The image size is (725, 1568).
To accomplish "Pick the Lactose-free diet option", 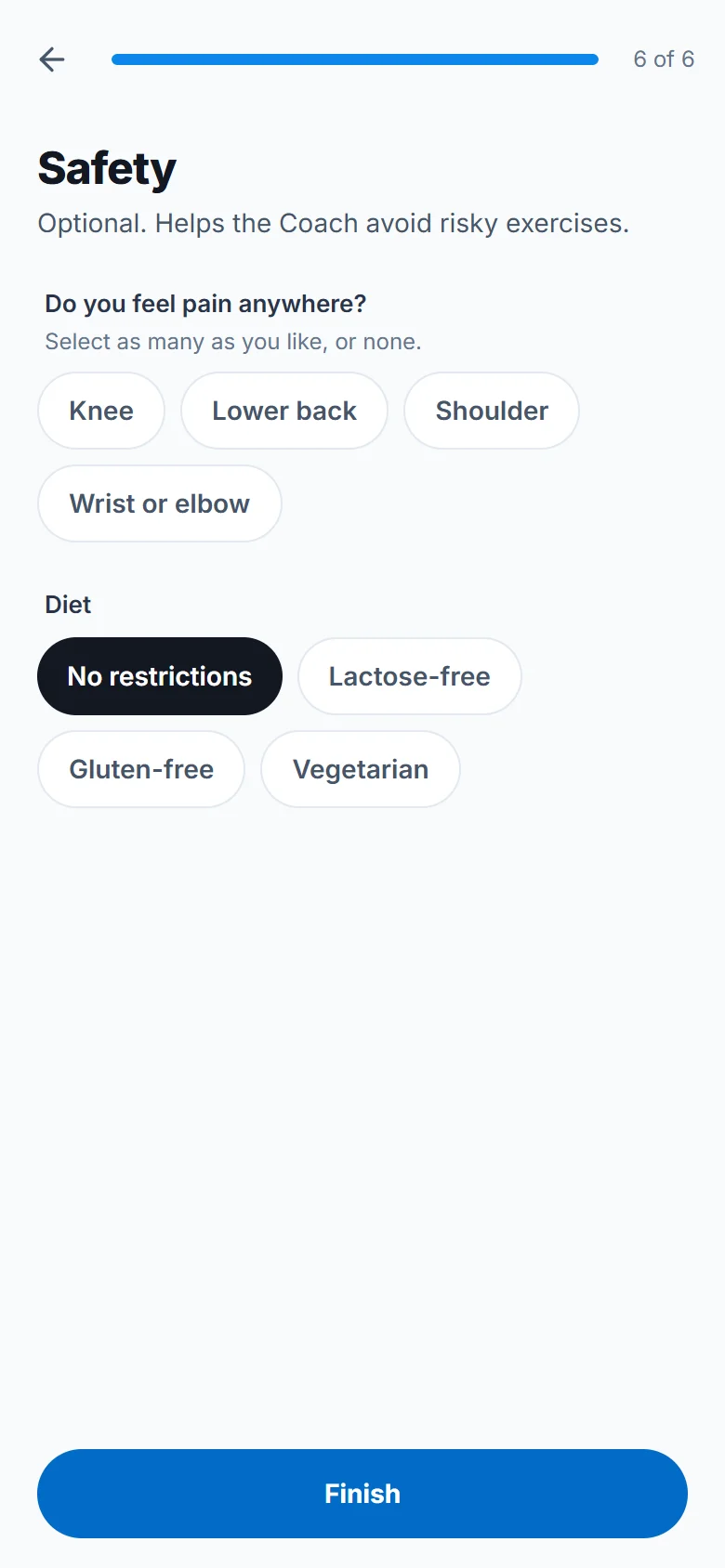I will click(410, 676).
